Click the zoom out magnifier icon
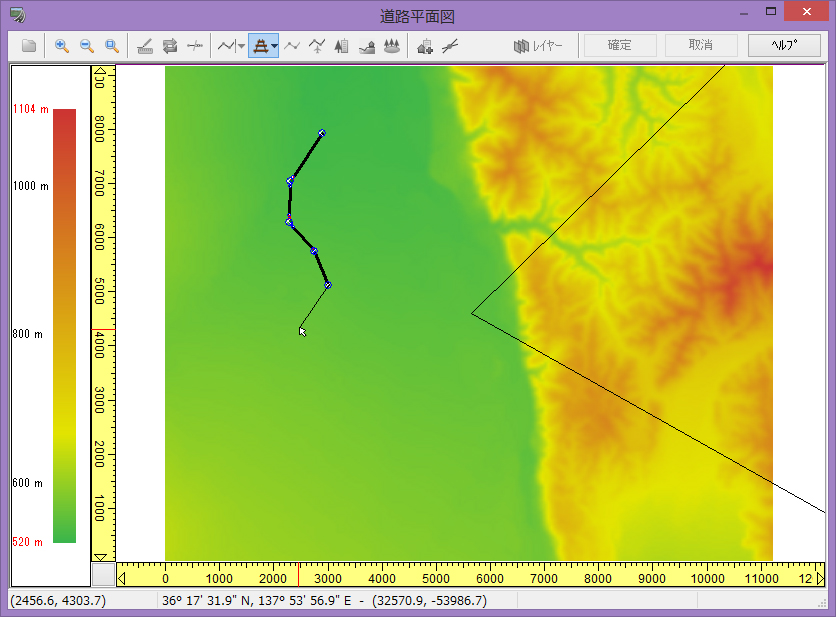 coord(87,46)
